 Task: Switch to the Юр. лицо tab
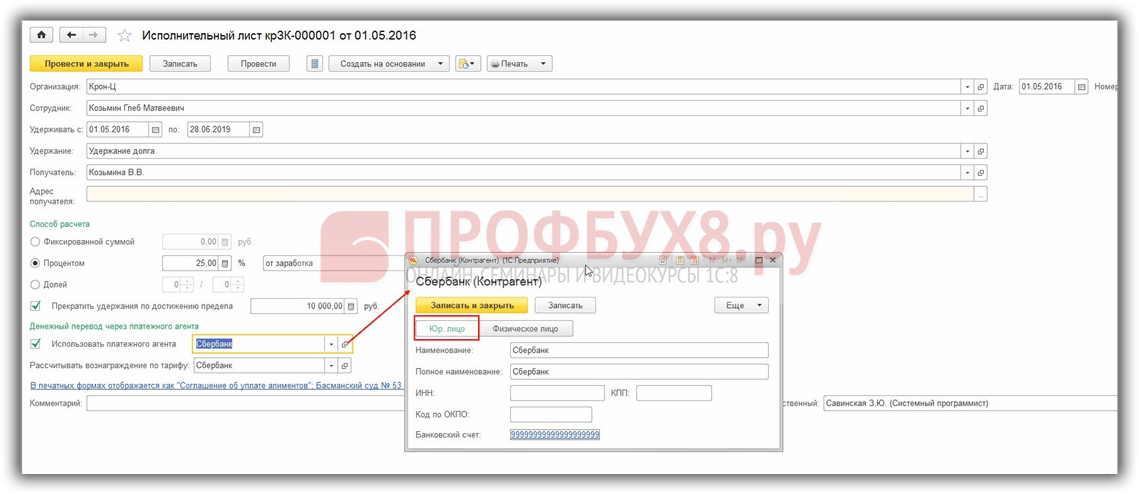click(x=447, y=329)
